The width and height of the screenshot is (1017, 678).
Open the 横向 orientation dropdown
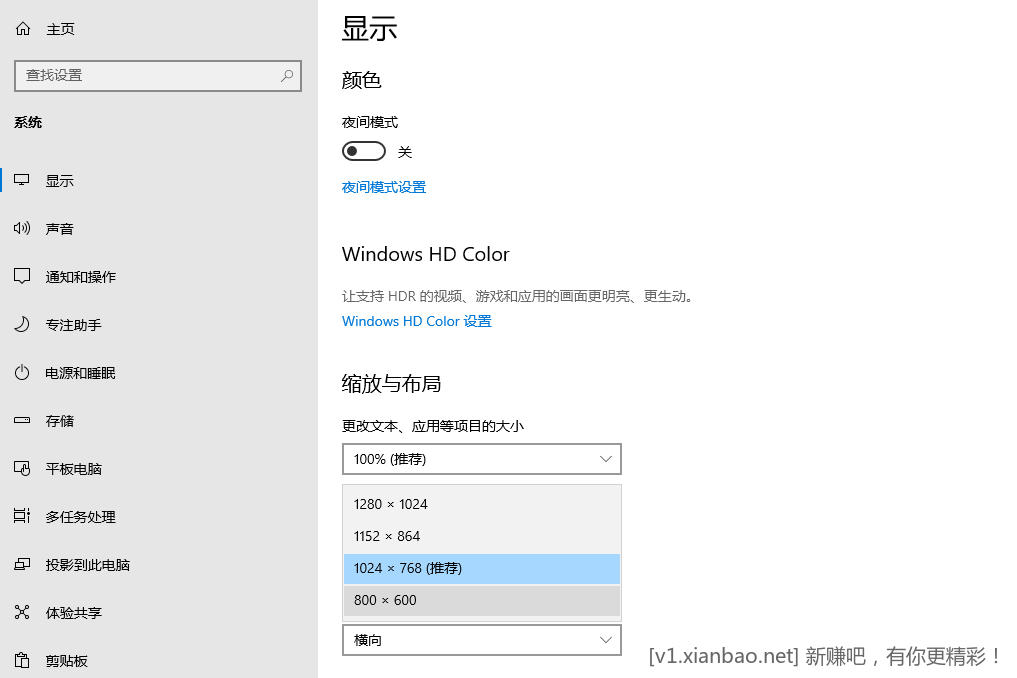(x=481, y=640)
